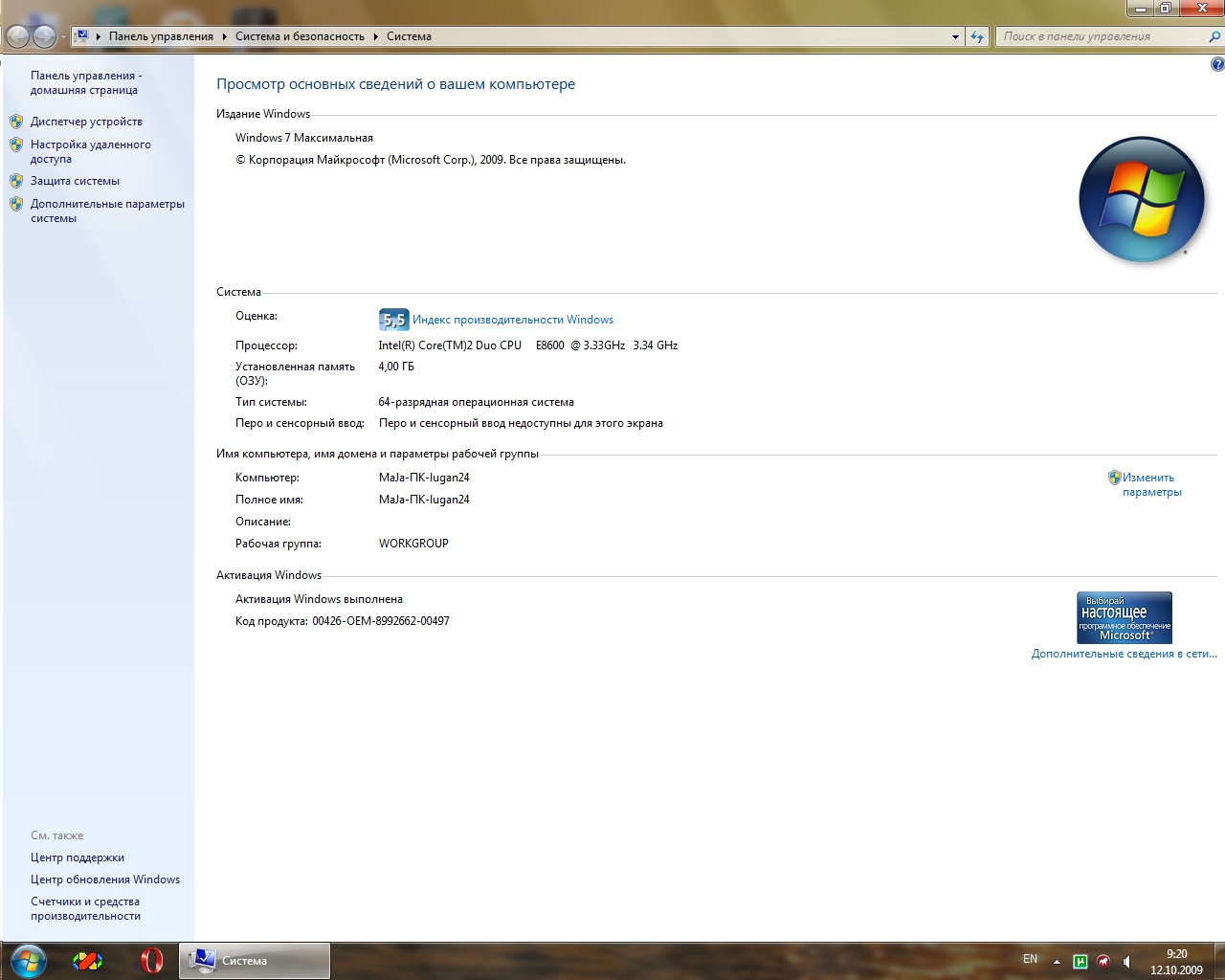Click the red round tray icon
The height and width of the screenshot is (980, 1225).
pyautogui.click(x=1103, y=962)
